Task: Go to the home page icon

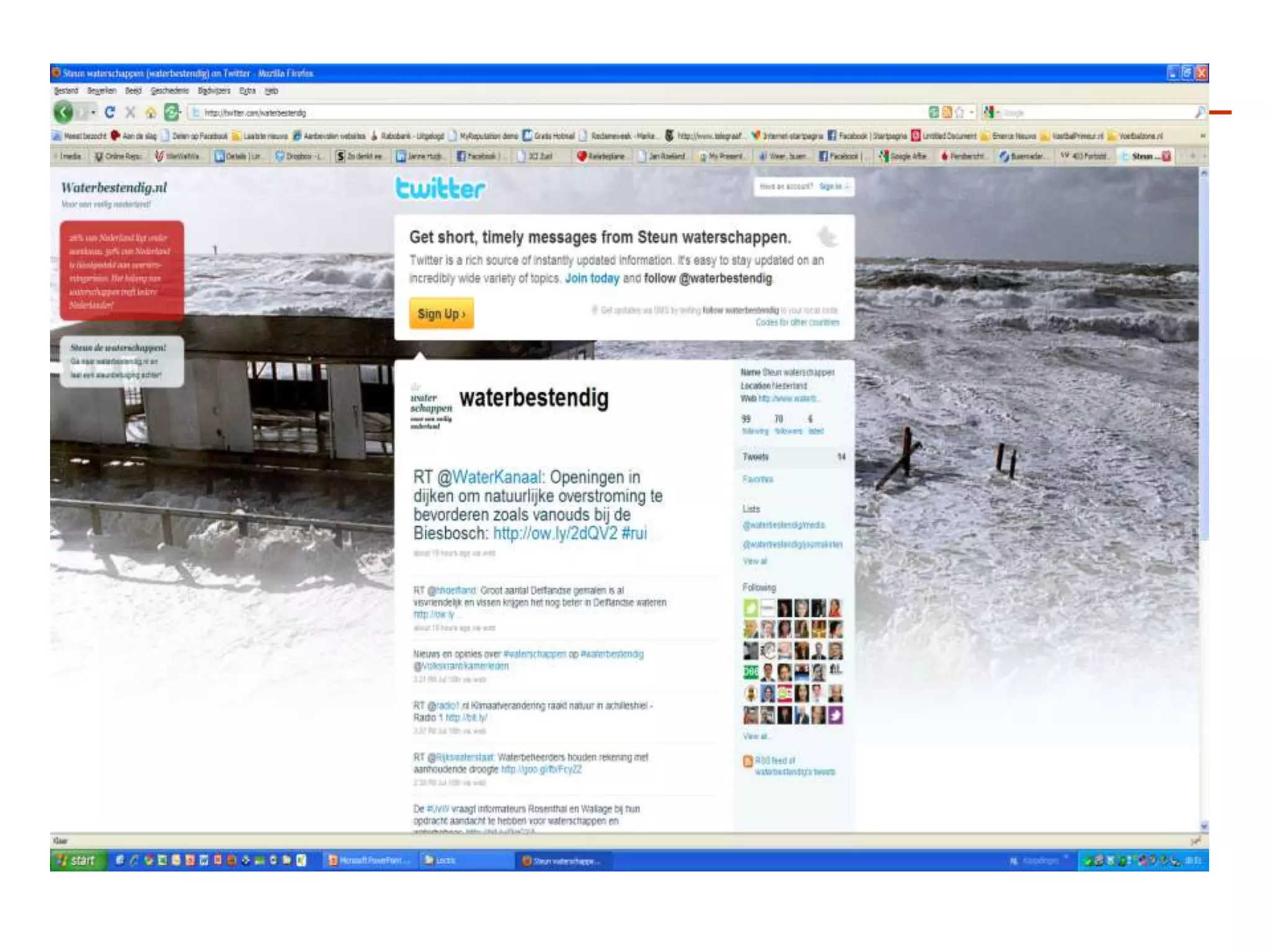Action: pyautogui.click(x=150, y=113)
